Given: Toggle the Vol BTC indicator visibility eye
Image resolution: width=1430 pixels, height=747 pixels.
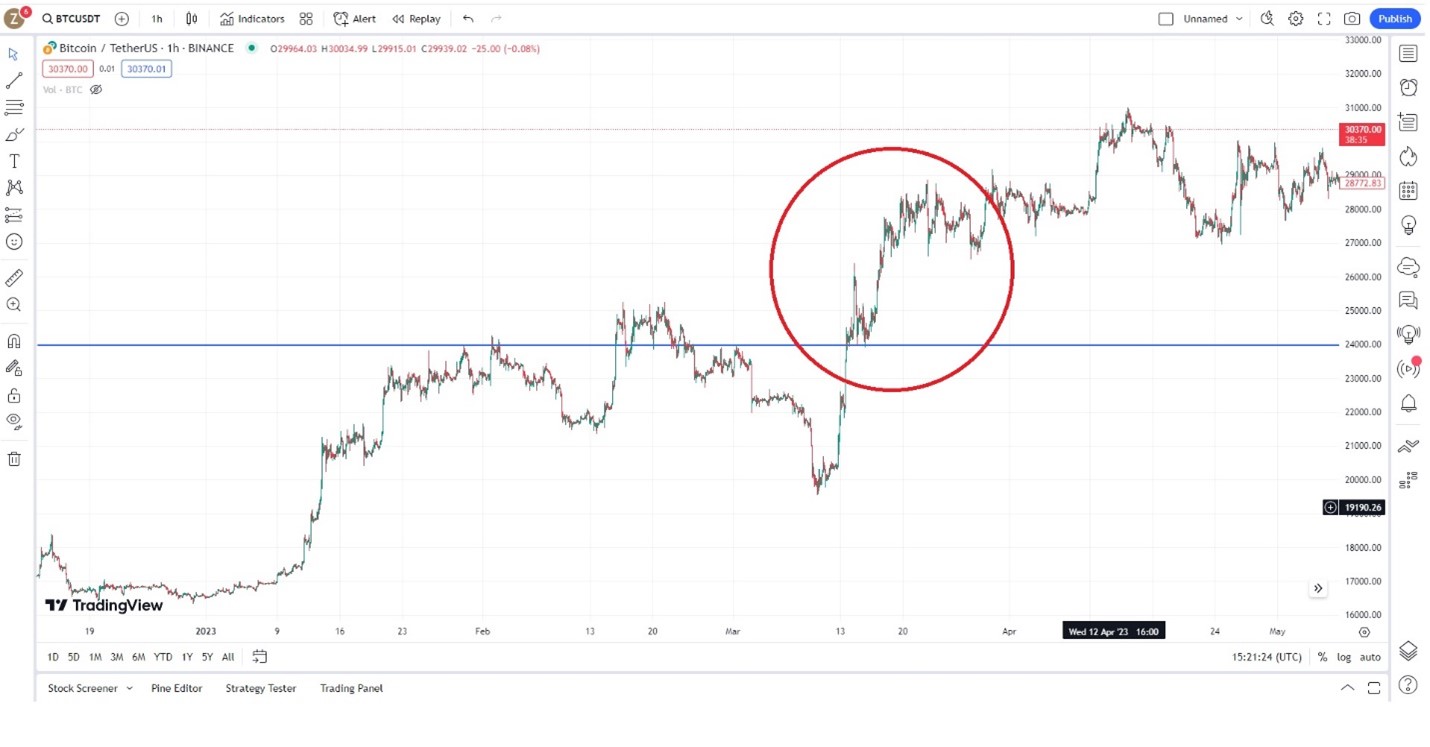Looking at the screenshot, I should pos(96,90).
